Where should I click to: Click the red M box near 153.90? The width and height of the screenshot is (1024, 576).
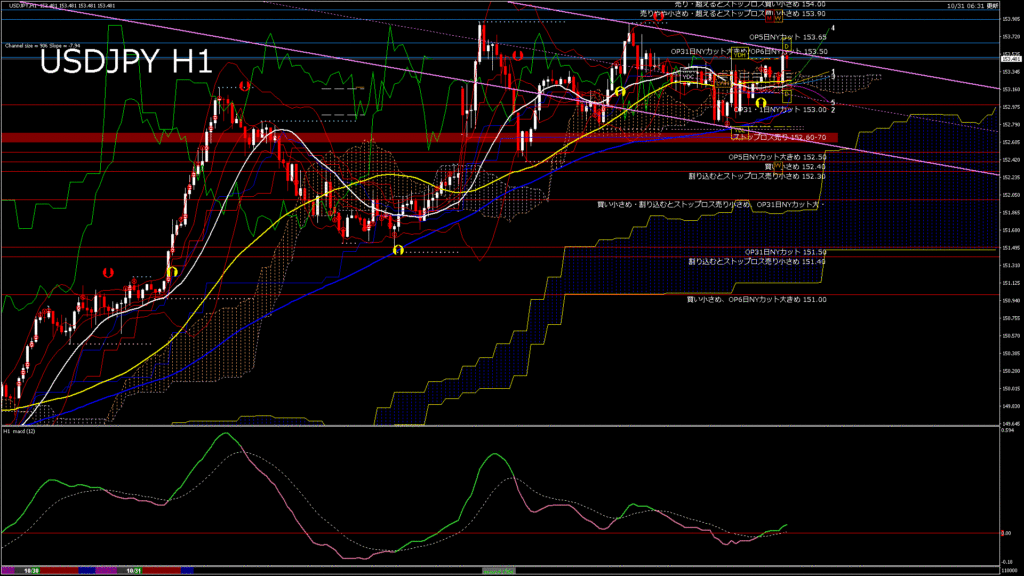pos(770,14)
